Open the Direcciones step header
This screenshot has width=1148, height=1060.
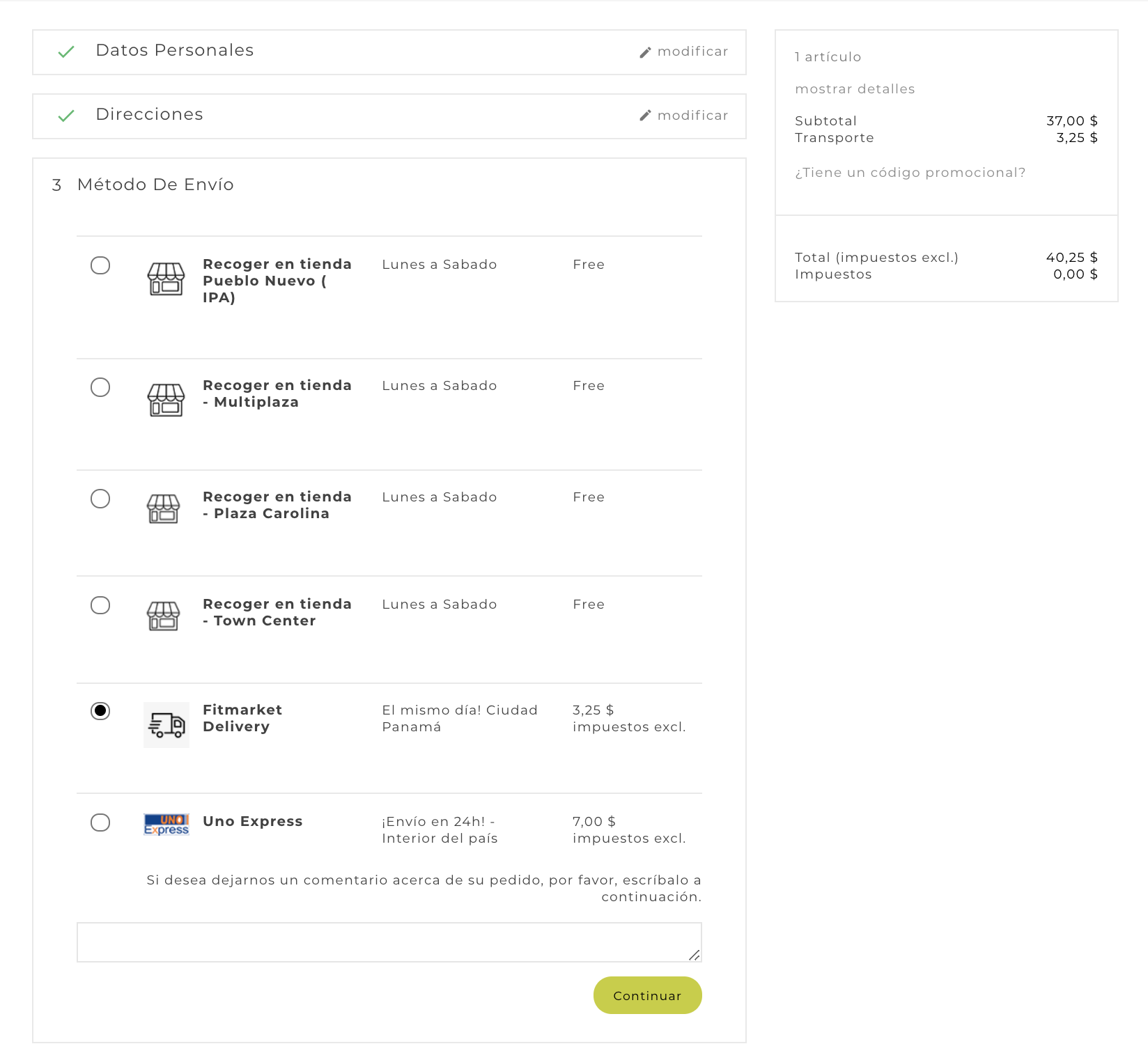tap(150, 115)
